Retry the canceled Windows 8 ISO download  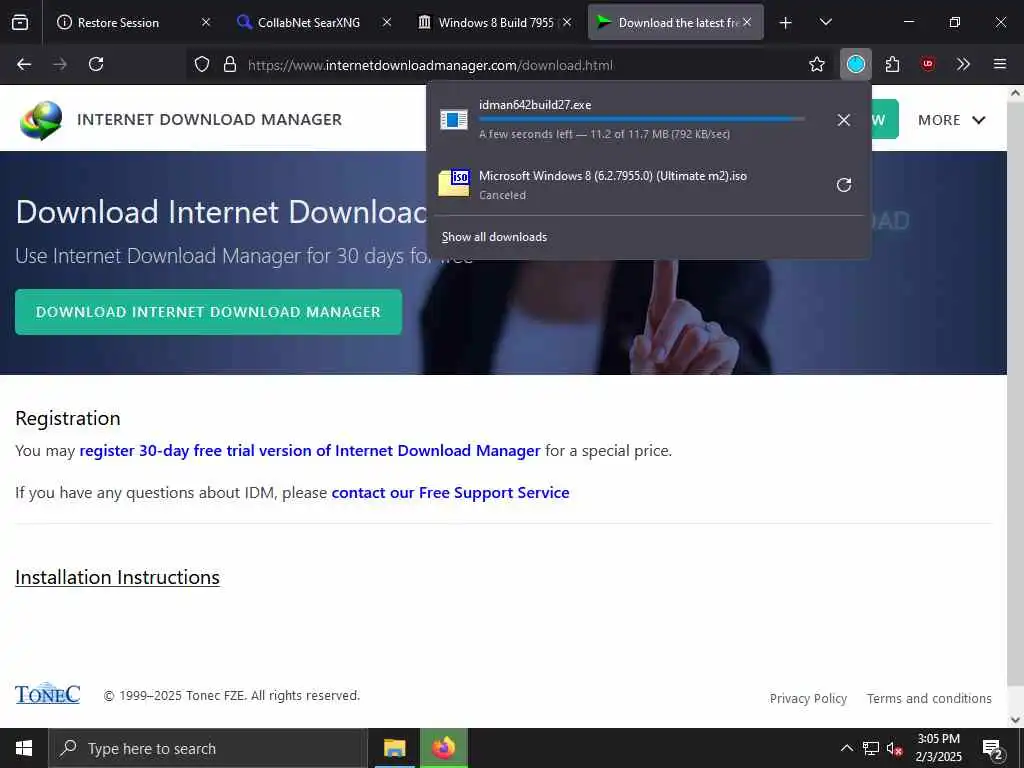point(844,185)
